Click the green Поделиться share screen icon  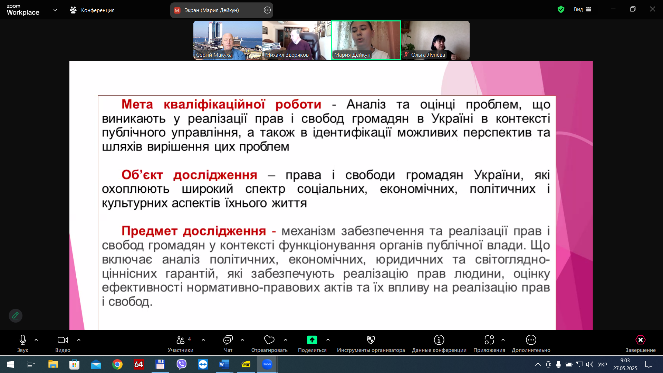click(312, 340)
